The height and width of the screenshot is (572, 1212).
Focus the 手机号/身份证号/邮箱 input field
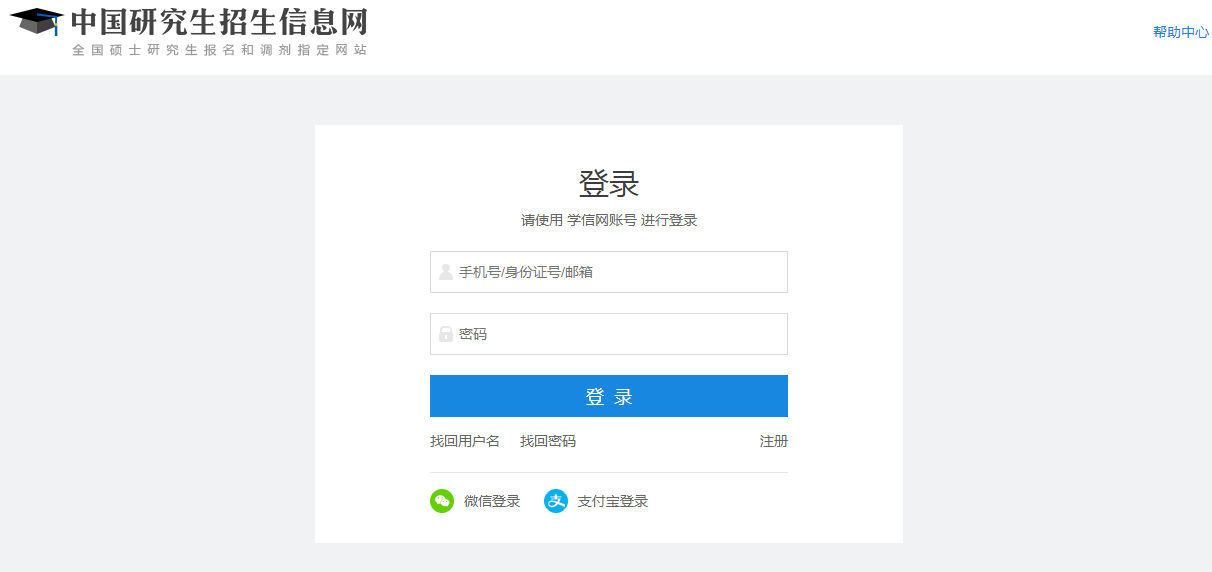click(620, 272)
